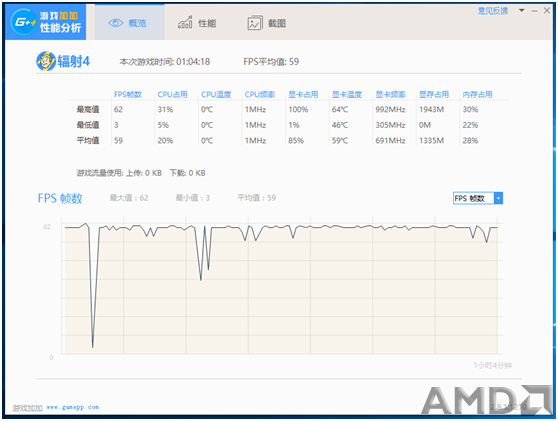Click the 最低值 row label

coord(88,125)
